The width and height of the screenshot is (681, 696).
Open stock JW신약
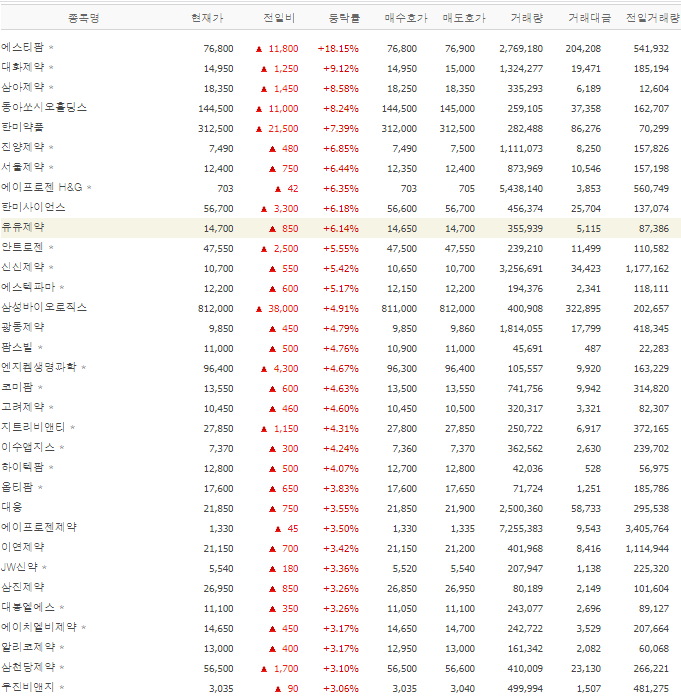click(20, 567)
